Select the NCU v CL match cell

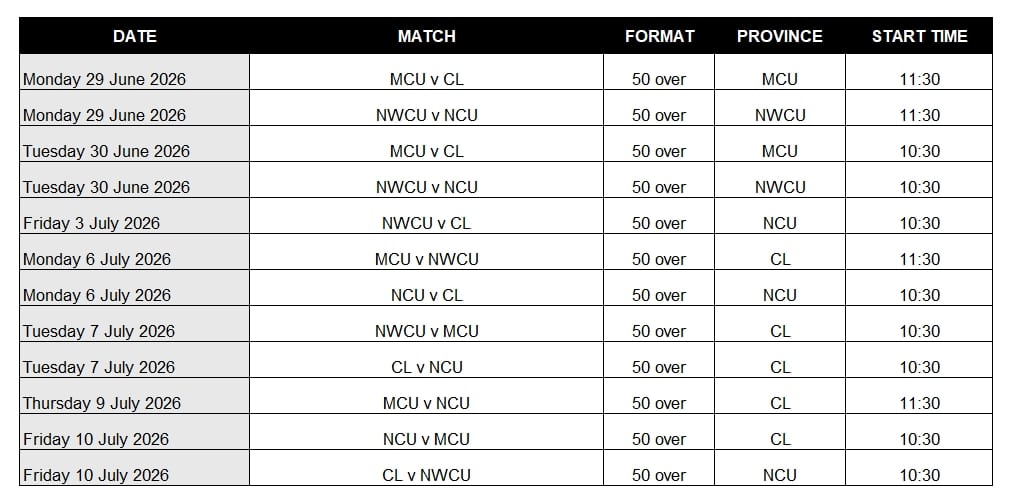[426, 295]
